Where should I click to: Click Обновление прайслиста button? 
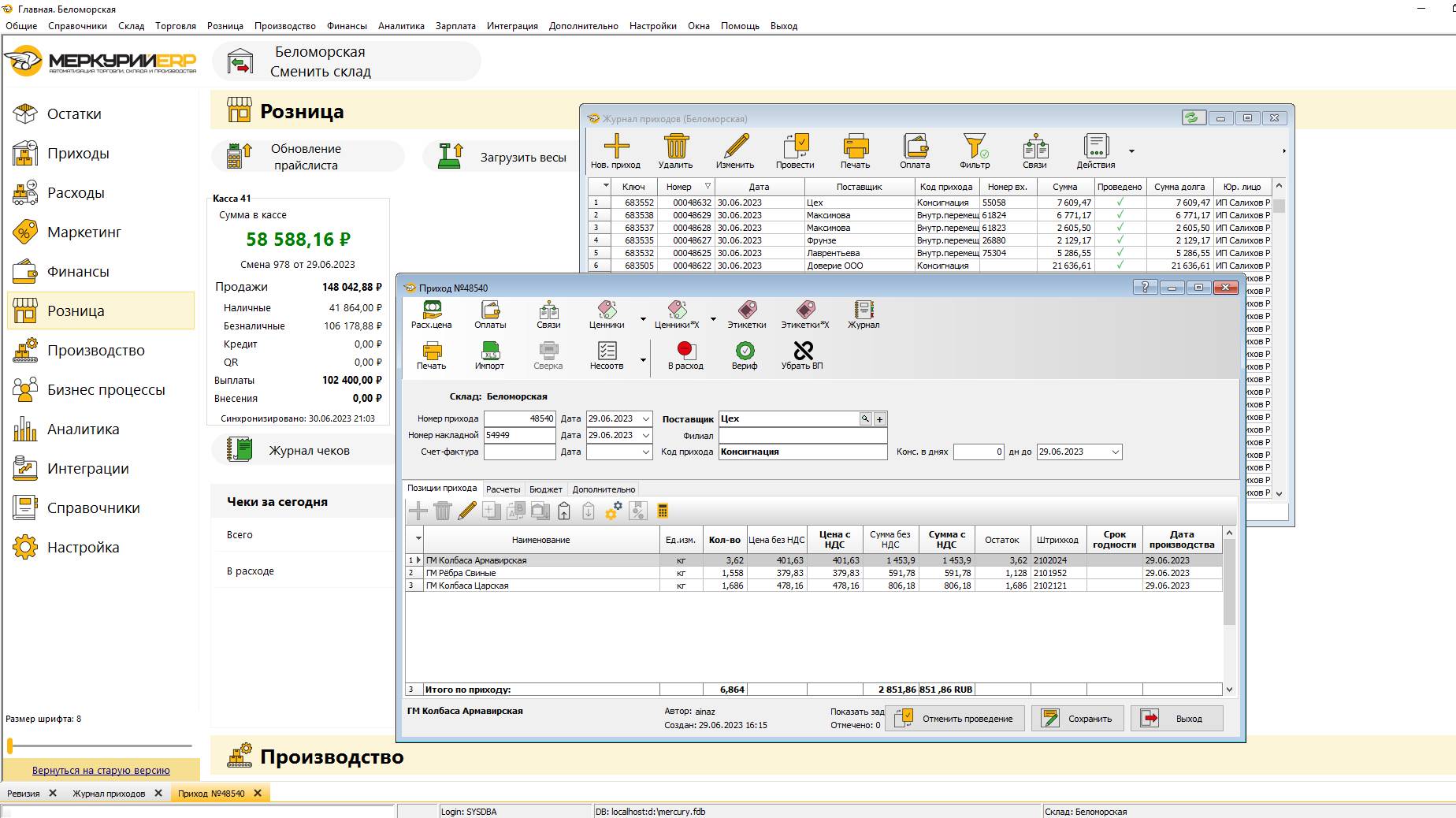coord(307,157)
